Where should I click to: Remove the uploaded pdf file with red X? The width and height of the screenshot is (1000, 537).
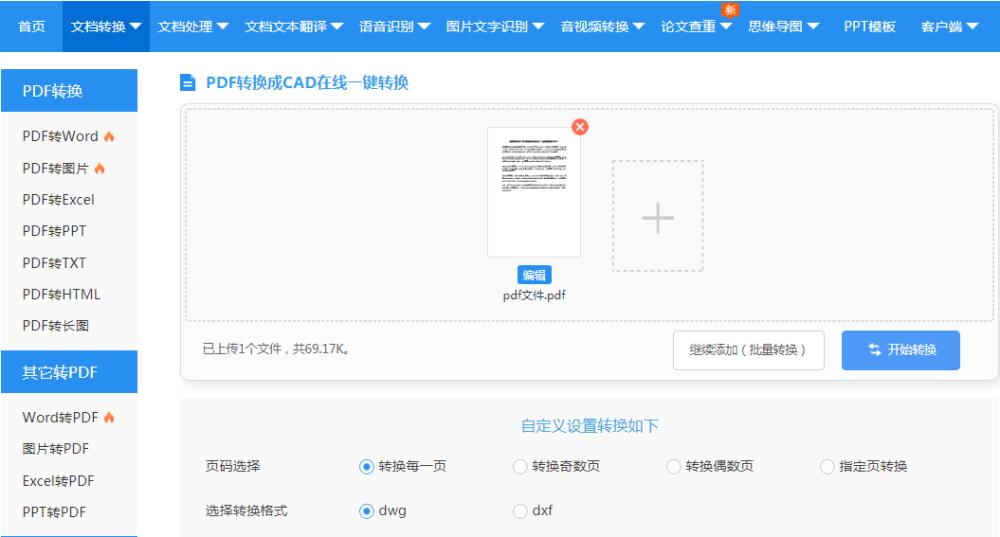click(x=580, y=127)
